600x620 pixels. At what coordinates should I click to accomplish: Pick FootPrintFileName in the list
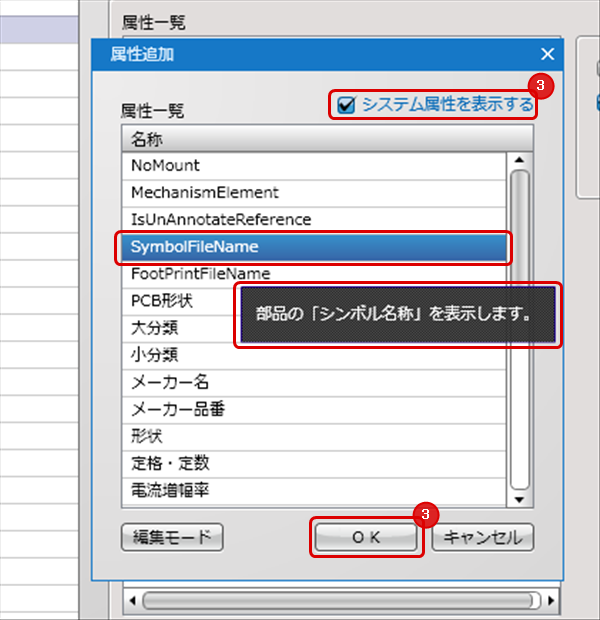[201, 273]
